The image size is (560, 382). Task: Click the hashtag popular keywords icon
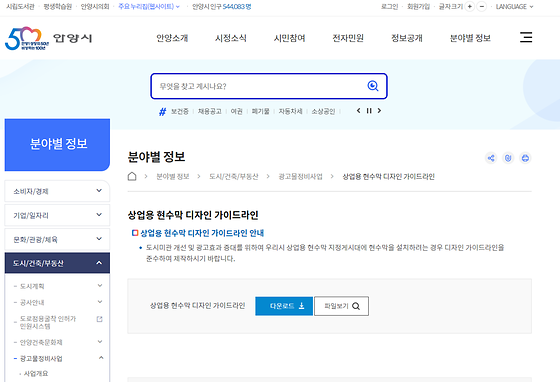pos(162,112)
